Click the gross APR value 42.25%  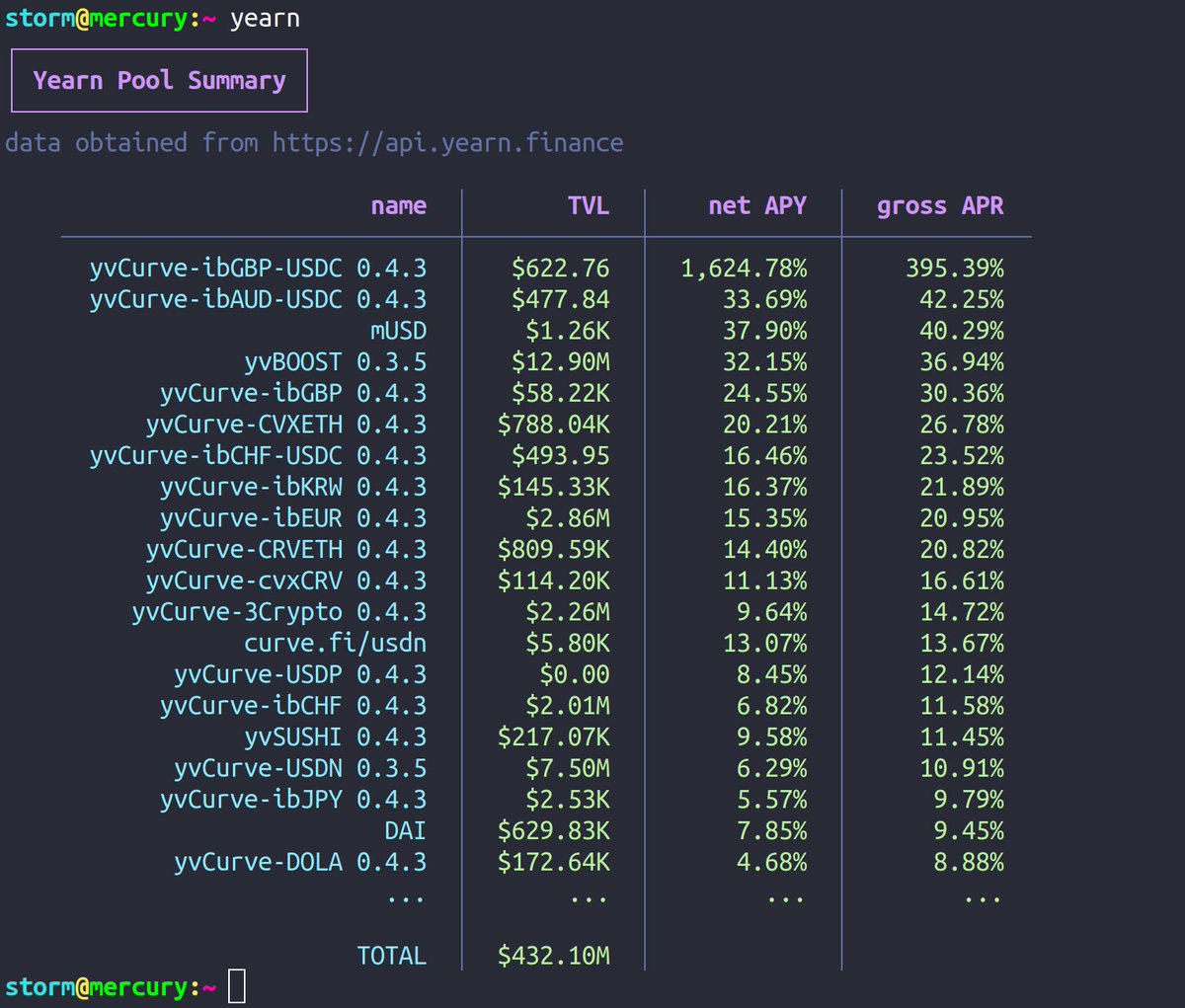(962, 299)
